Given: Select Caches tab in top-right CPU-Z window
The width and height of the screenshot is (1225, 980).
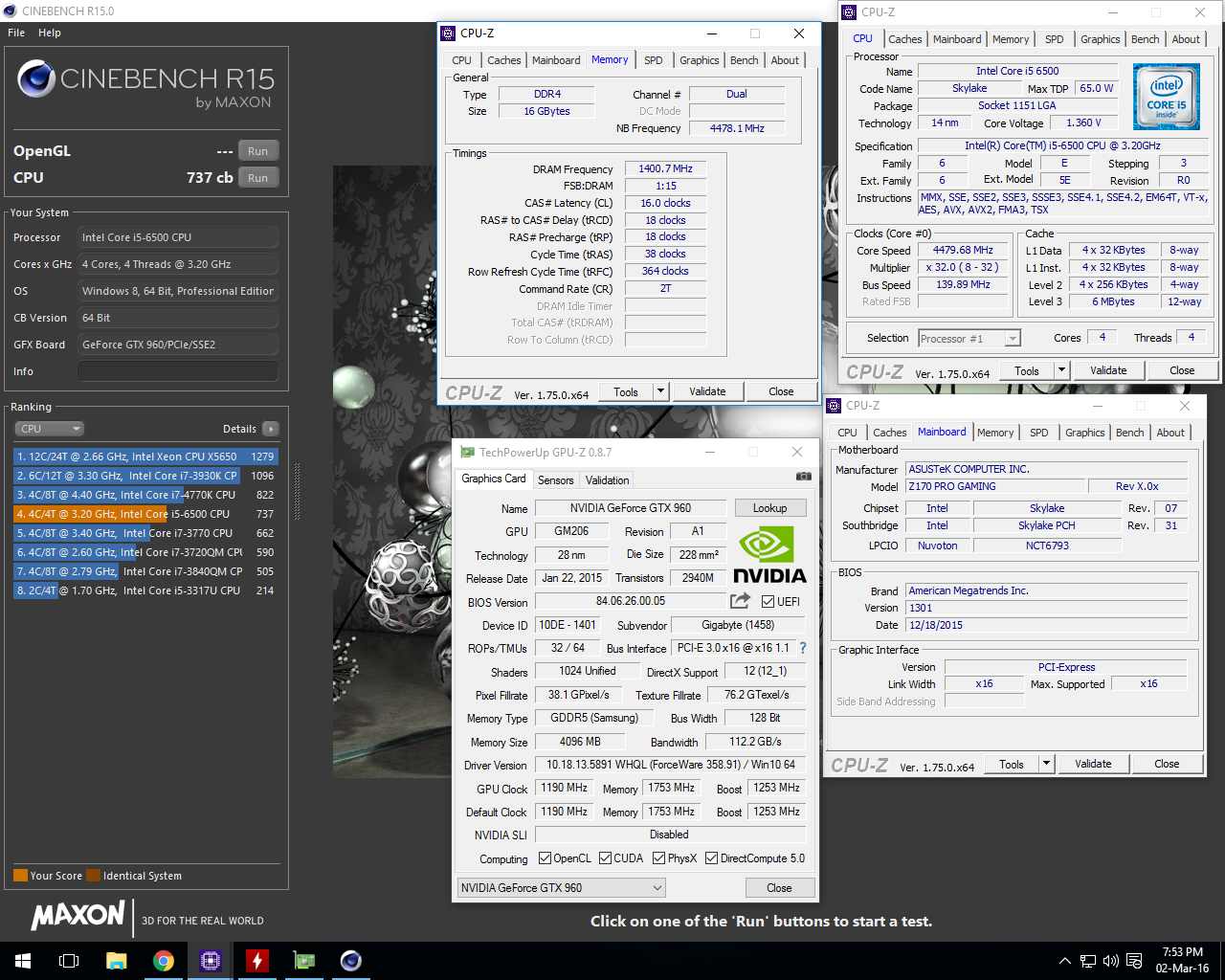Looking at the screenshot, I should [x=904, y=39].
